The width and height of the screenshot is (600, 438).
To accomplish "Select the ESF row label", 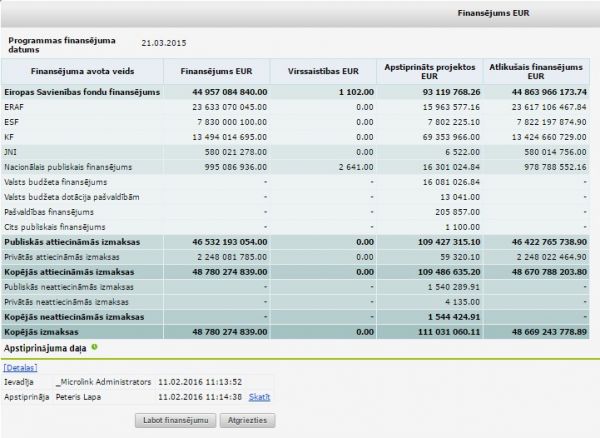I will pos(13,122).
